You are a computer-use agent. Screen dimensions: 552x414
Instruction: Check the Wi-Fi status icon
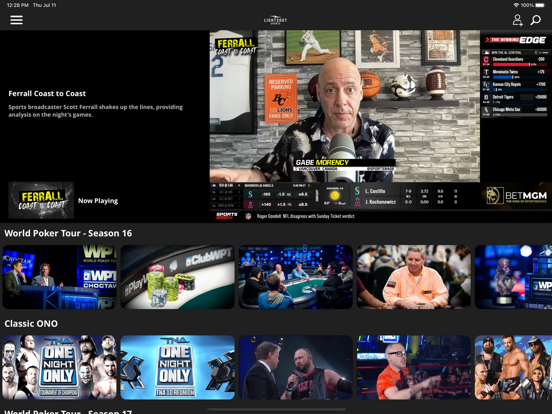click(516, 5)
